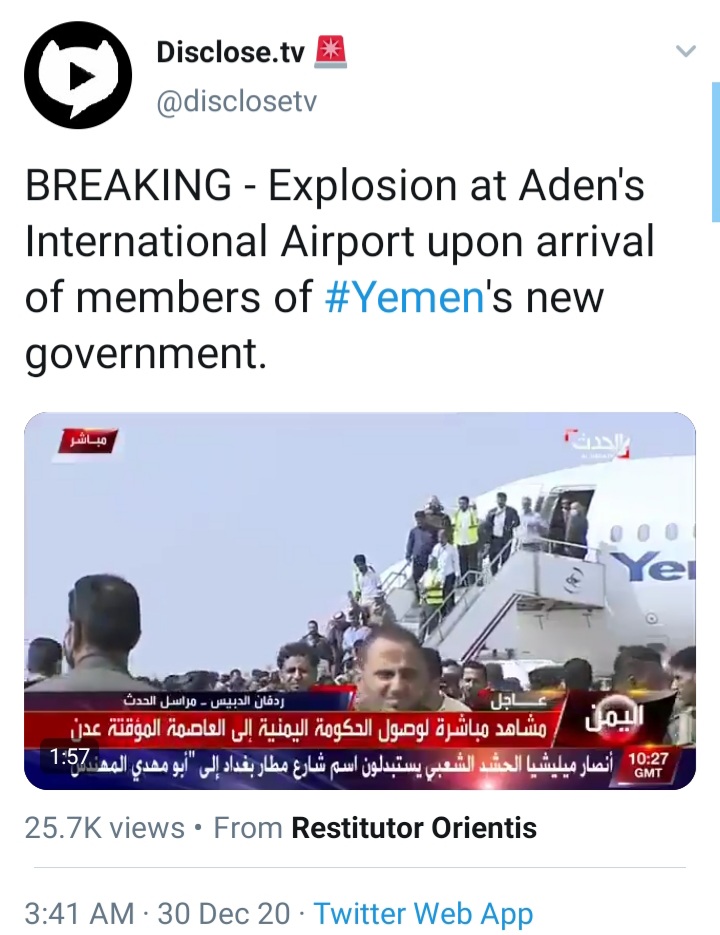Click the tweet text about Aden explosion
The height and width of the screenshot is (935, 720).
pos(340,269)
